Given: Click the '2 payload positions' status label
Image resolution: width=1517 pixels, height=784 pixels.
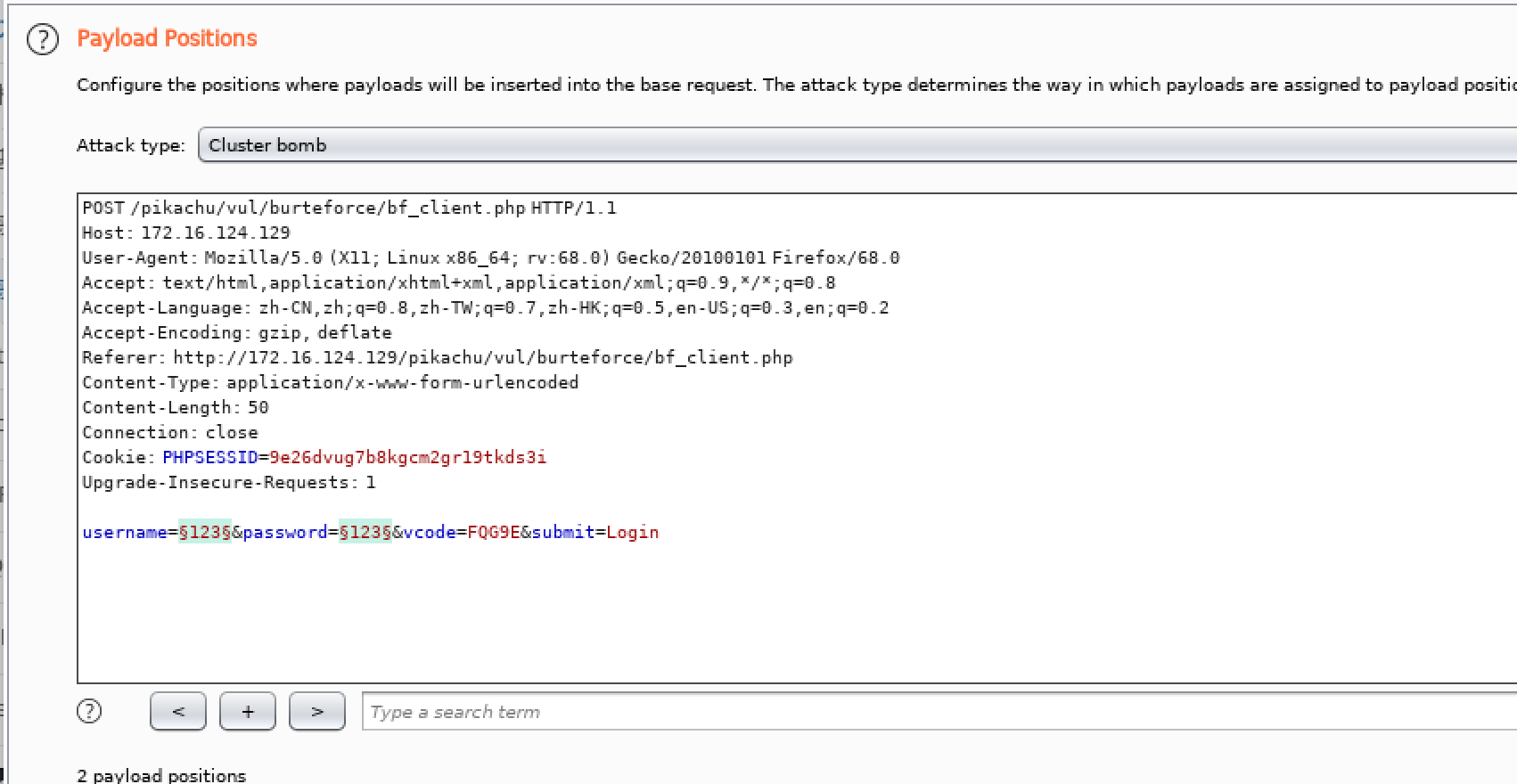Looking at the screenshot, I should coord(161,775).
